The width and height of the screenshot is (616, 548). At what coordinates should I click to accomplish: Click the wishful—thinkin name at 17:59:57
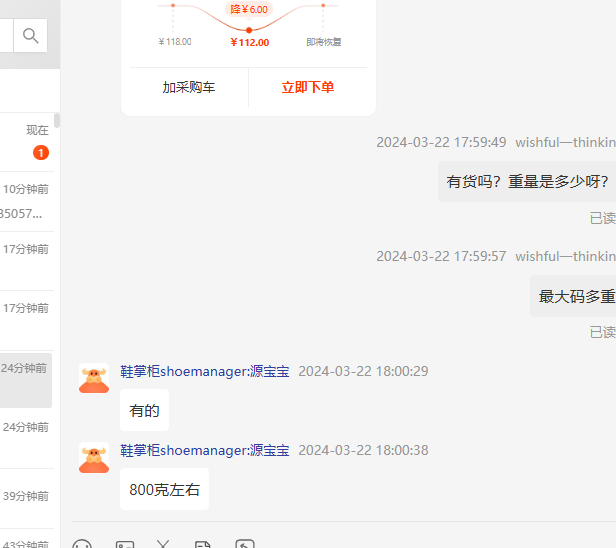click(565, 256)
